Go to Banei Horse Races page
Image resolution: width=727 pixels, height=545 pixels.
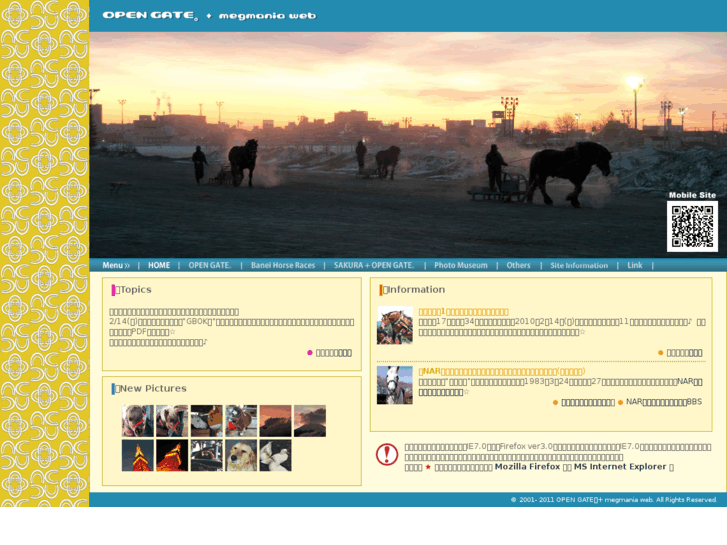point(283,265)
